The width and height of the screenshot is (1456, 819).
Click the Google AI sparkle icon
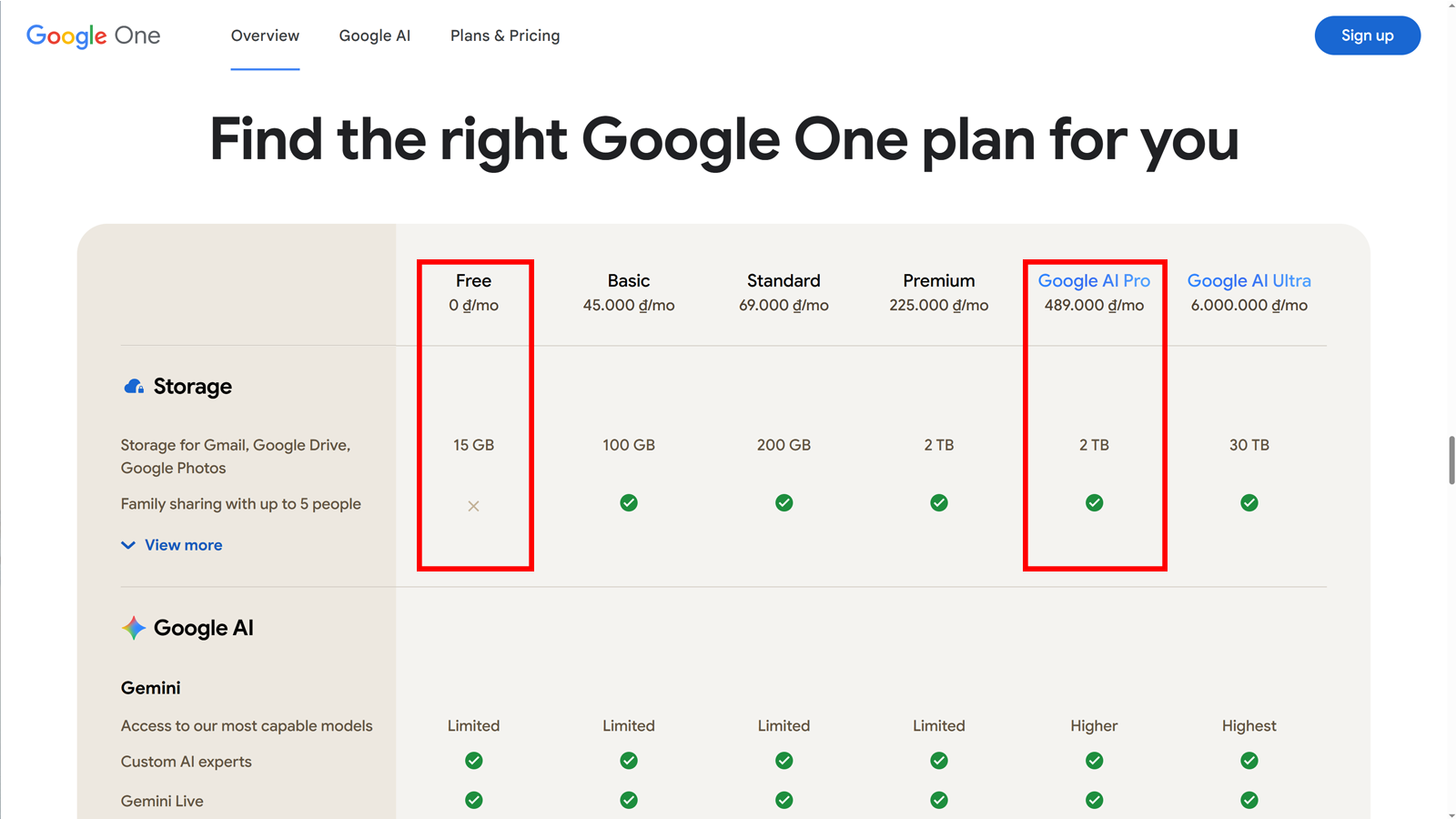click(x=134, y=628)
